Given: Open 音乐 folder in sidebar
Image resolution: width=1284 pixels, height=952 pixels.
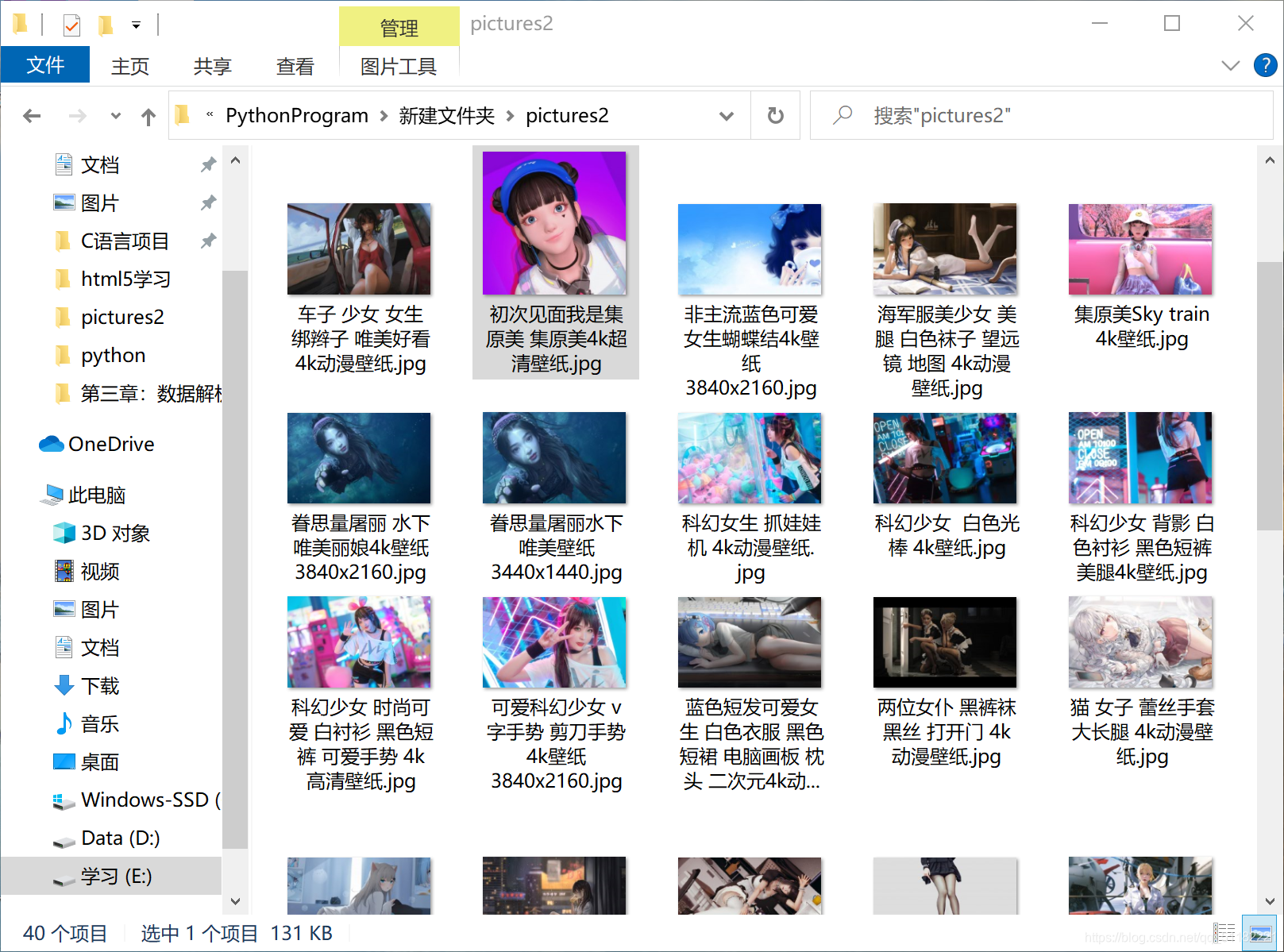Looking at the screenshot, I should (x=100, y=724).
